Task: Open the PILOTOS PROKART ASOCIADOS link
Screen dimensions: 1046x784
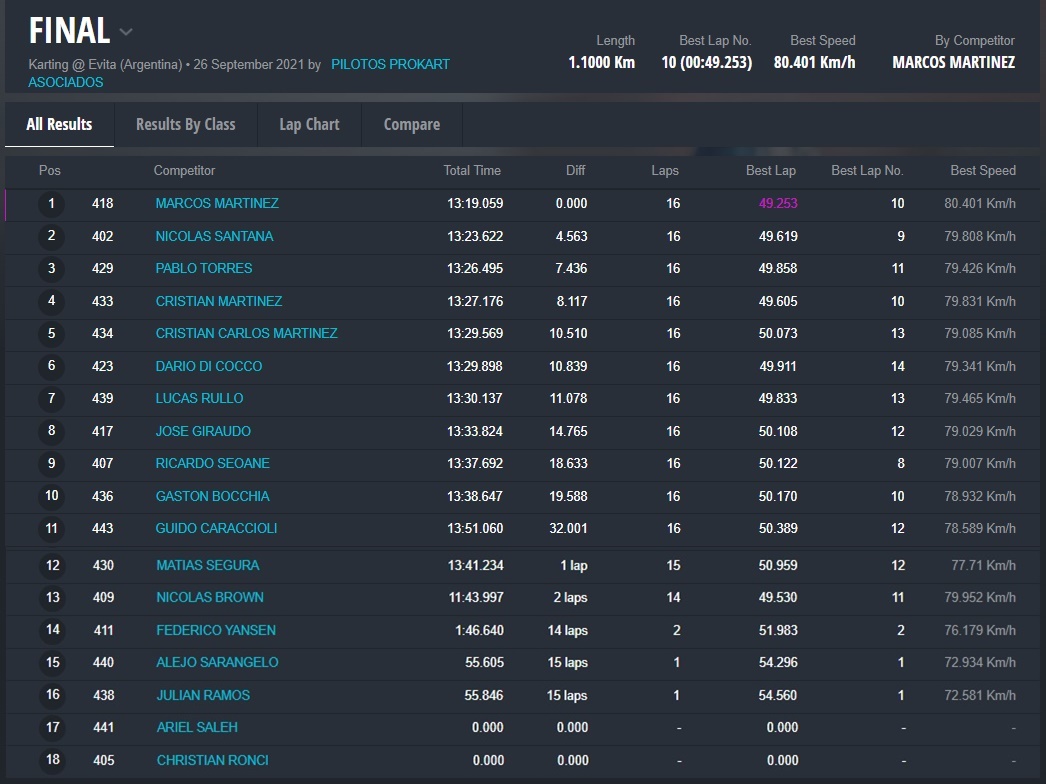Action: (x=390, y=64)
